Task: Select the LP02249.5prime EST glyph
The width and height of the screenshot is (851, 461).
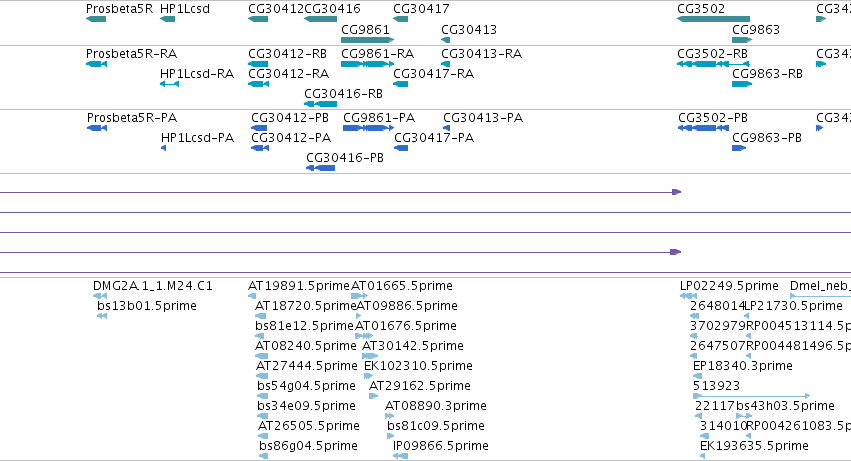Action: [688, 296]
